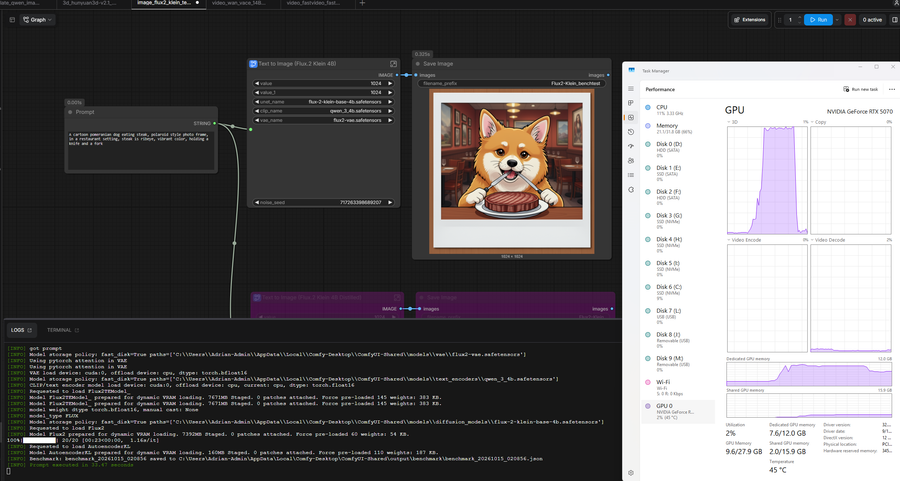Image resolution: width=900 pixels, height=481 pixels.
Task: Open the Graph dropdown menu
Action: click(37, 20)
